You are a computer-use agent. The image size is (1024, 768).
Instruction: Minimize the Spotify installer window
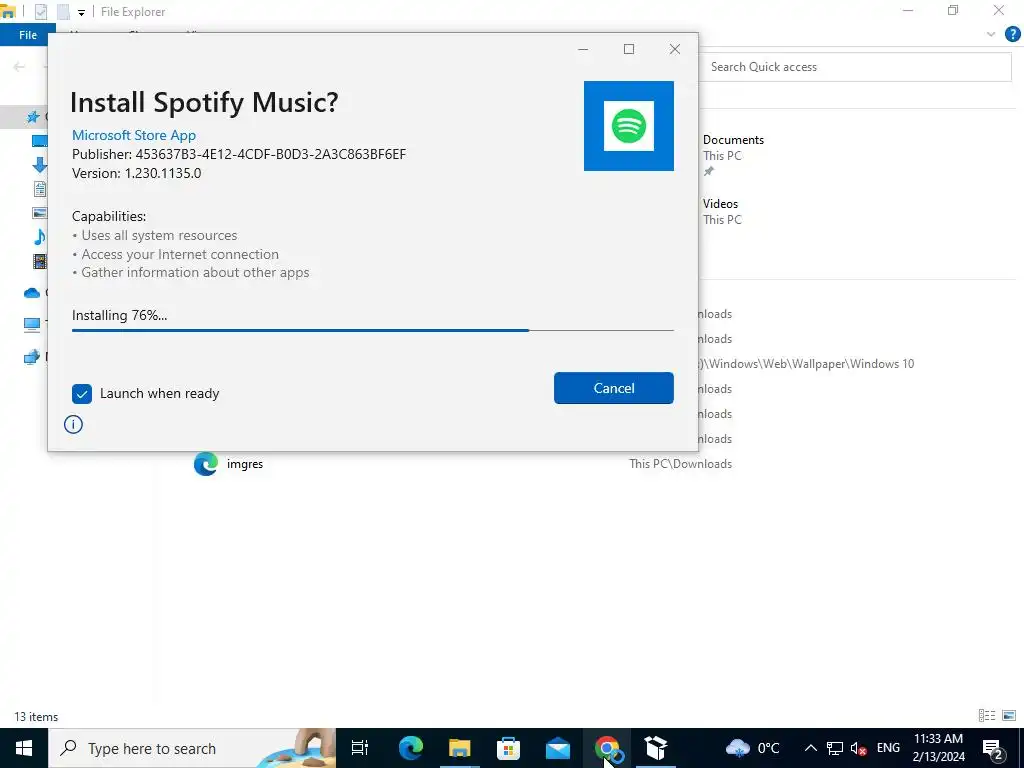point(583,49)
